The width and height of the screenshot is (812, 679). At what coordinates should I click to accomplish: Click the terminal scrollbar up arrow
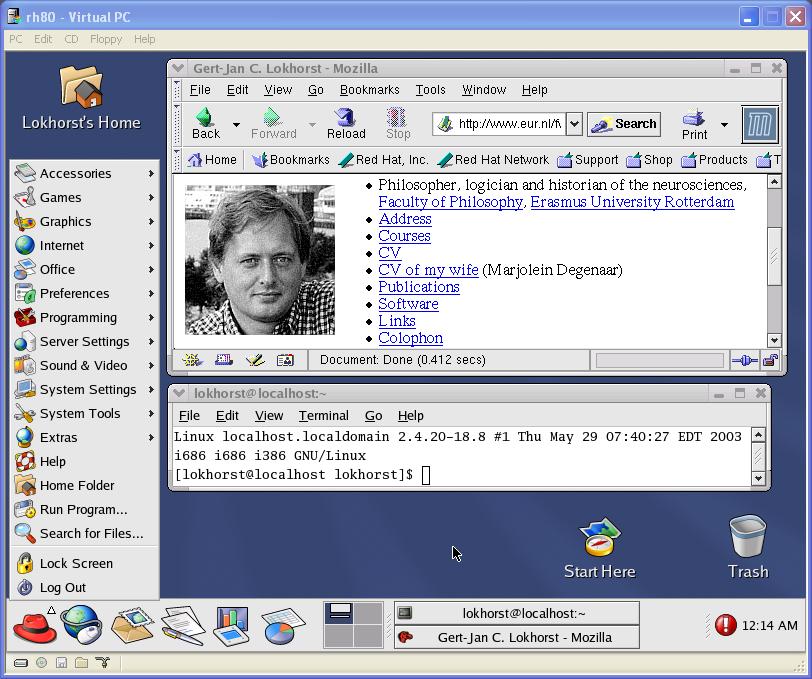[x=758, y=435]
